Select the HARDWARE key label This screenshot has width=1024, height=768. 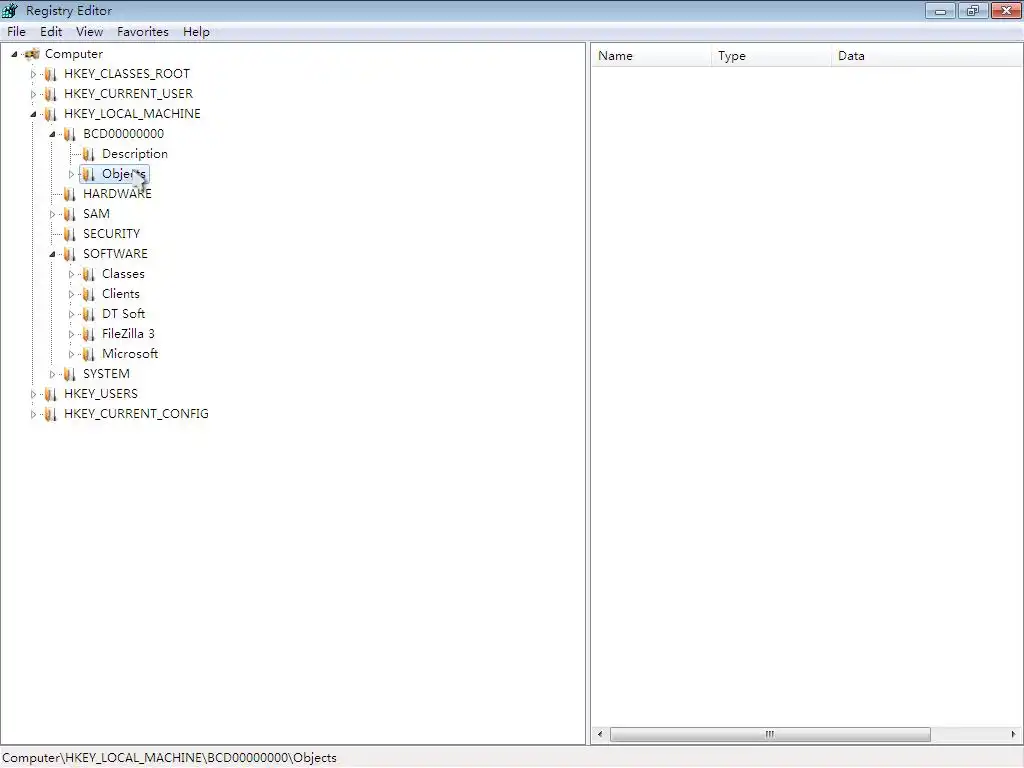(117, 194)
